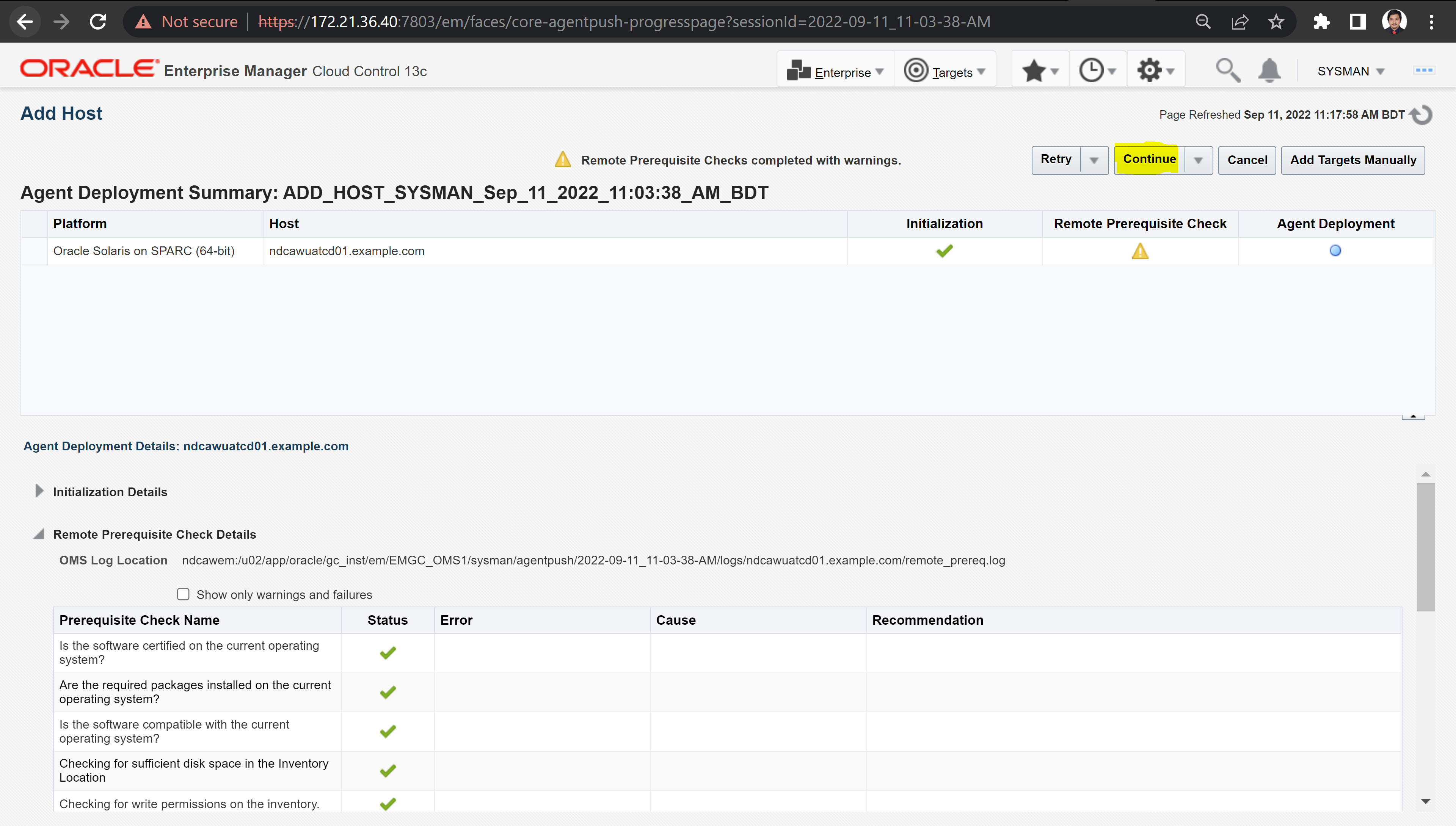Click the browser forward arrow
Viewport: 1456px width, 826px height.
click(61, 22)
